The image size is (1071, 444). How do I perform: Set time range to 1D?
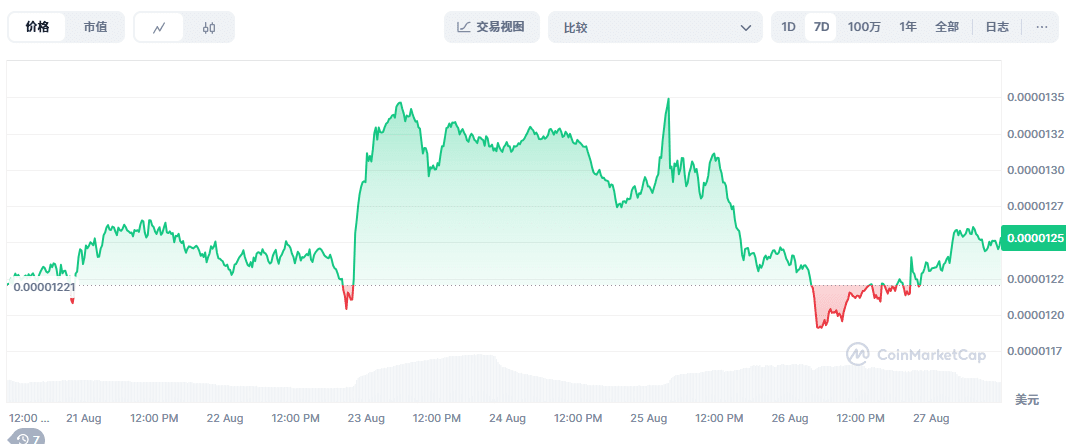788,27
